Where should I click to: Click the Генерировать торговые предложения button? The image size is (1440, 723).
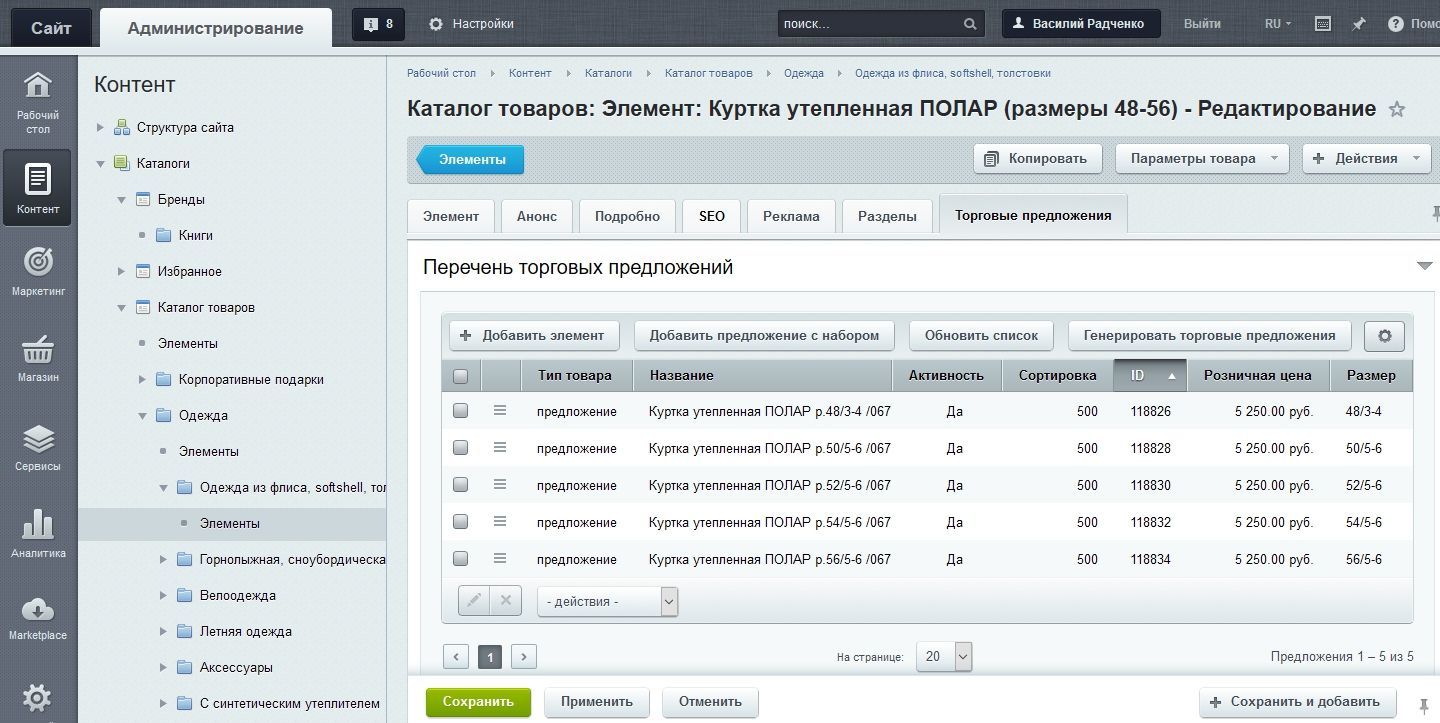[x=1209, y=336]
